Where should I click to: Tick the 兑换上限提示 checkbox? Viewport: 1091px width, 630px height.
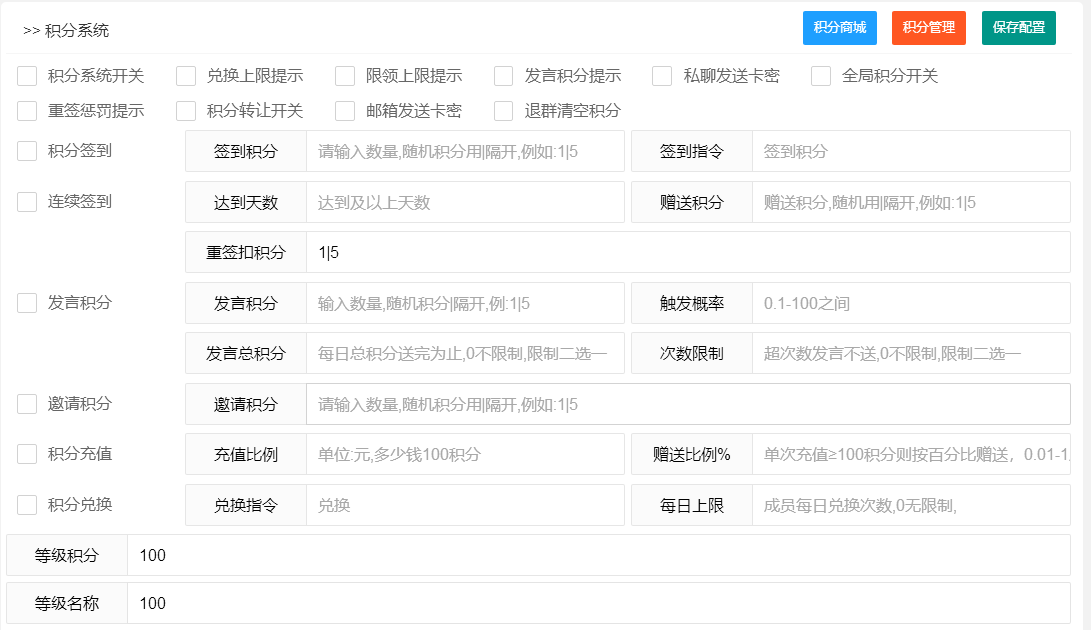(x=186, y=76)
